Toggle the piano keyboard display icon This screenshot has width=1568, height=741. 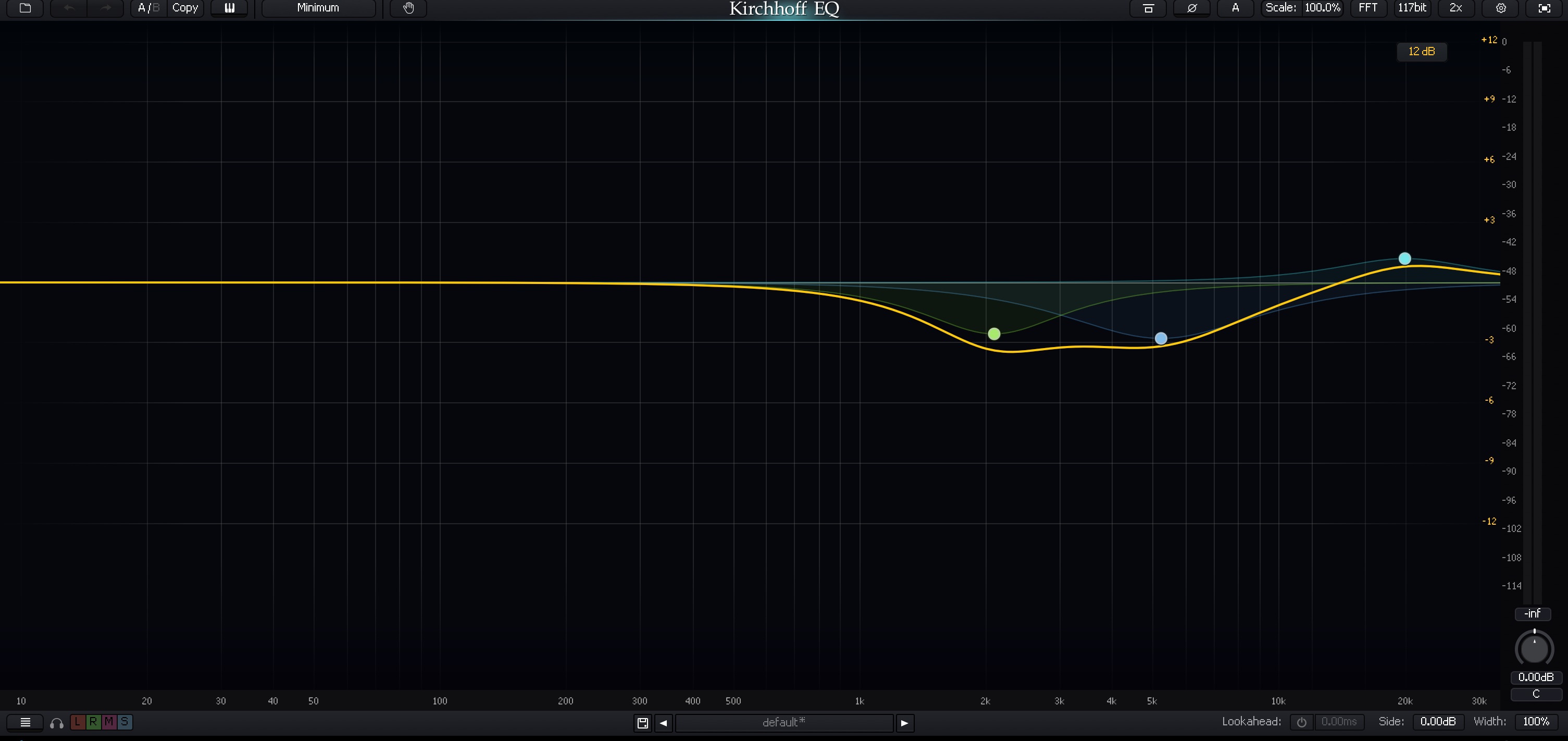230,8
